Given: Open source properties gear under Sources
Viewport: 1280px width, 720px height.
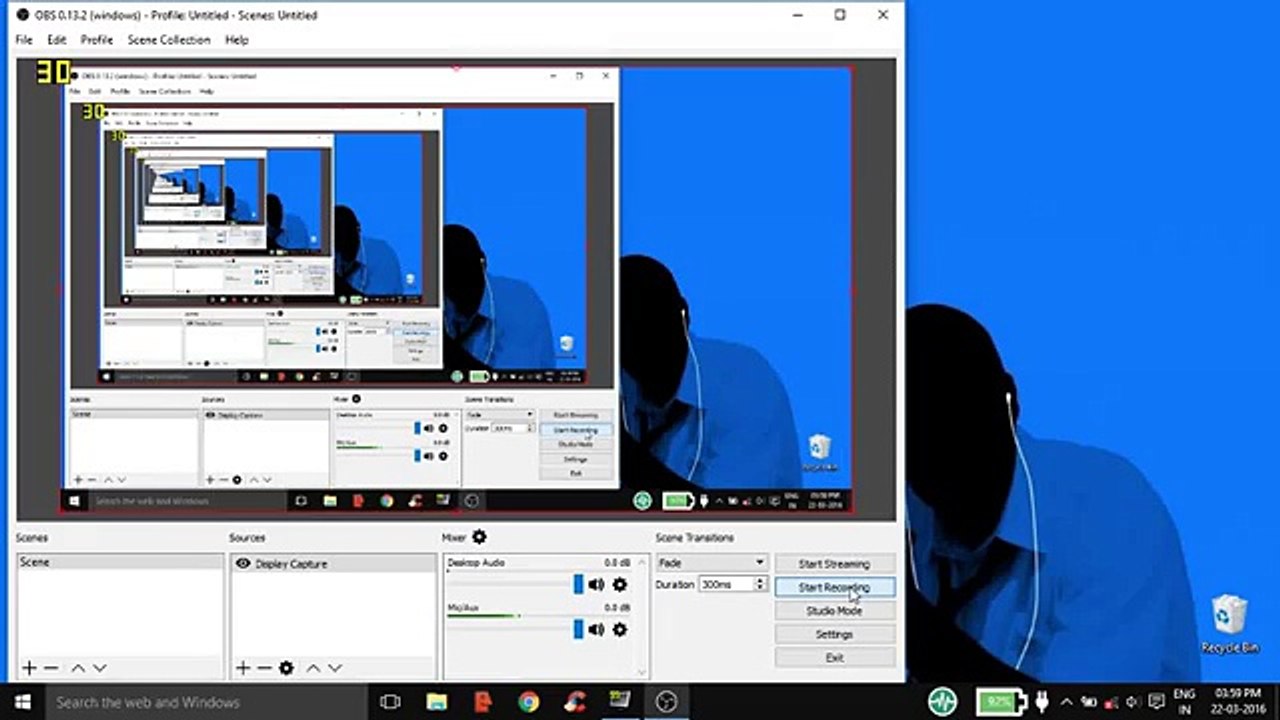Looking at the screenshot, I should pos(287,668).
